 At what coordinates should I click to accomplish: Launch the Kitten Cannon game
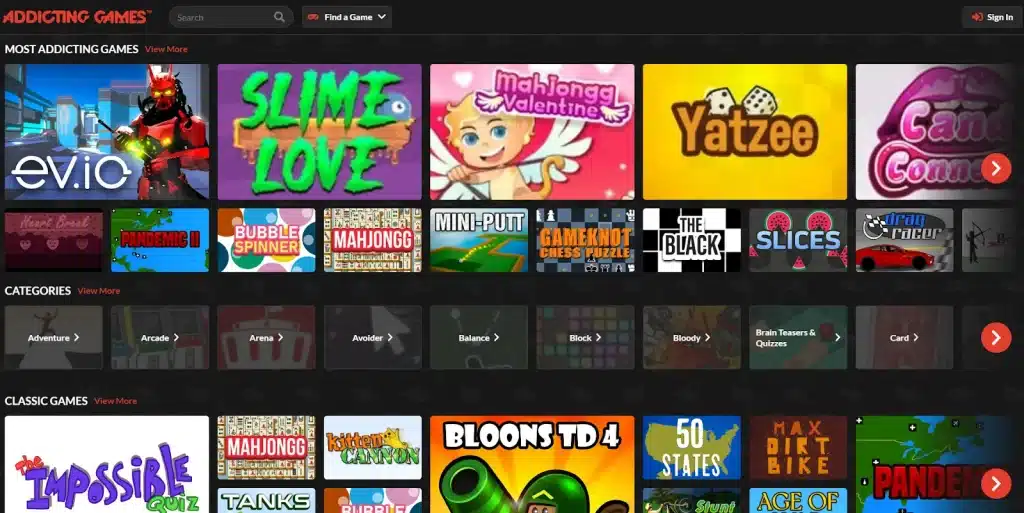click(x=373, y=448)
